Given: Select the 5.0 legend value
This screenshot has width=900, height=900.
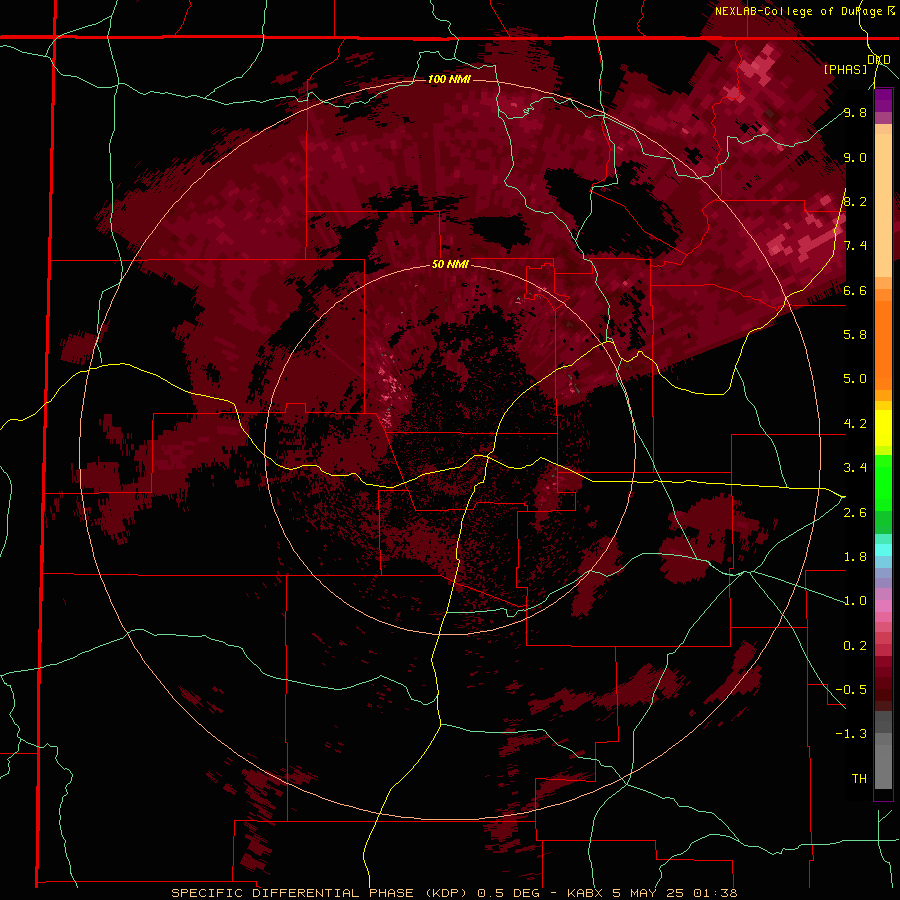Looking at the screenshot, I should [x=855, y=379].
